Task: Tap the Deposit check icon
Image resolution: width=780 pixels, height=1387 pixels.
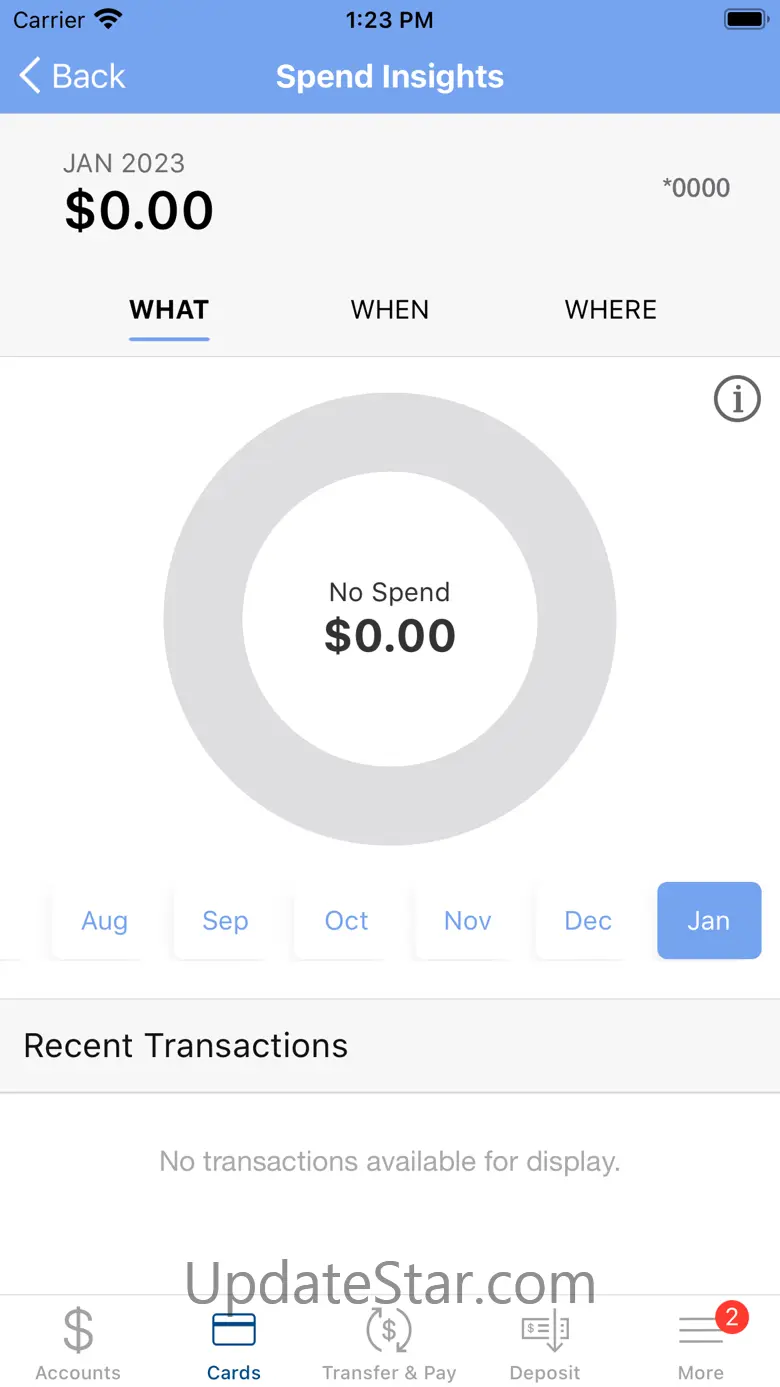Action: coord(545,1331)
